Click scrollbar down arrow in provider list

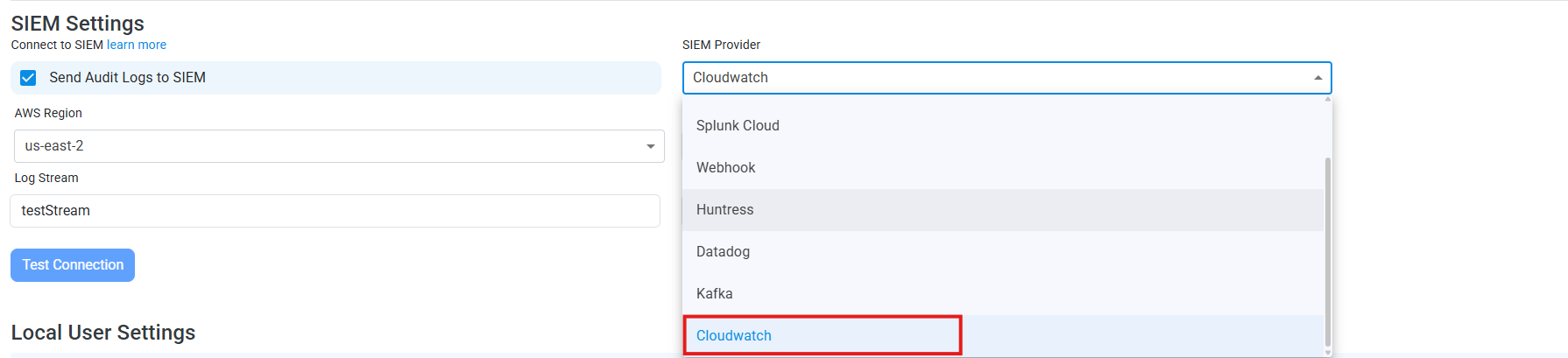[1328, 353]
